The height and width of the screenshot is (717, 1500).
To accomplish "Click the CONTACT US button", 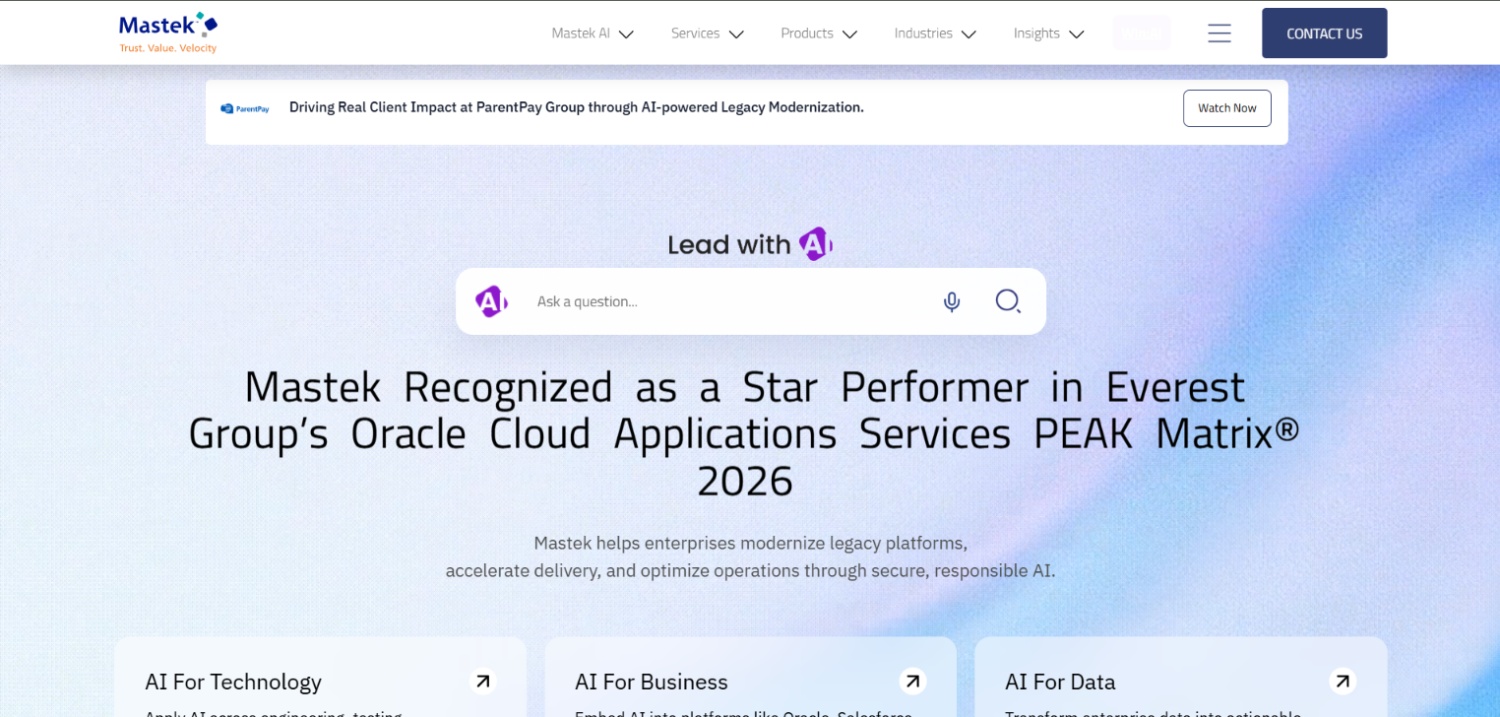I will [1324, 33].
